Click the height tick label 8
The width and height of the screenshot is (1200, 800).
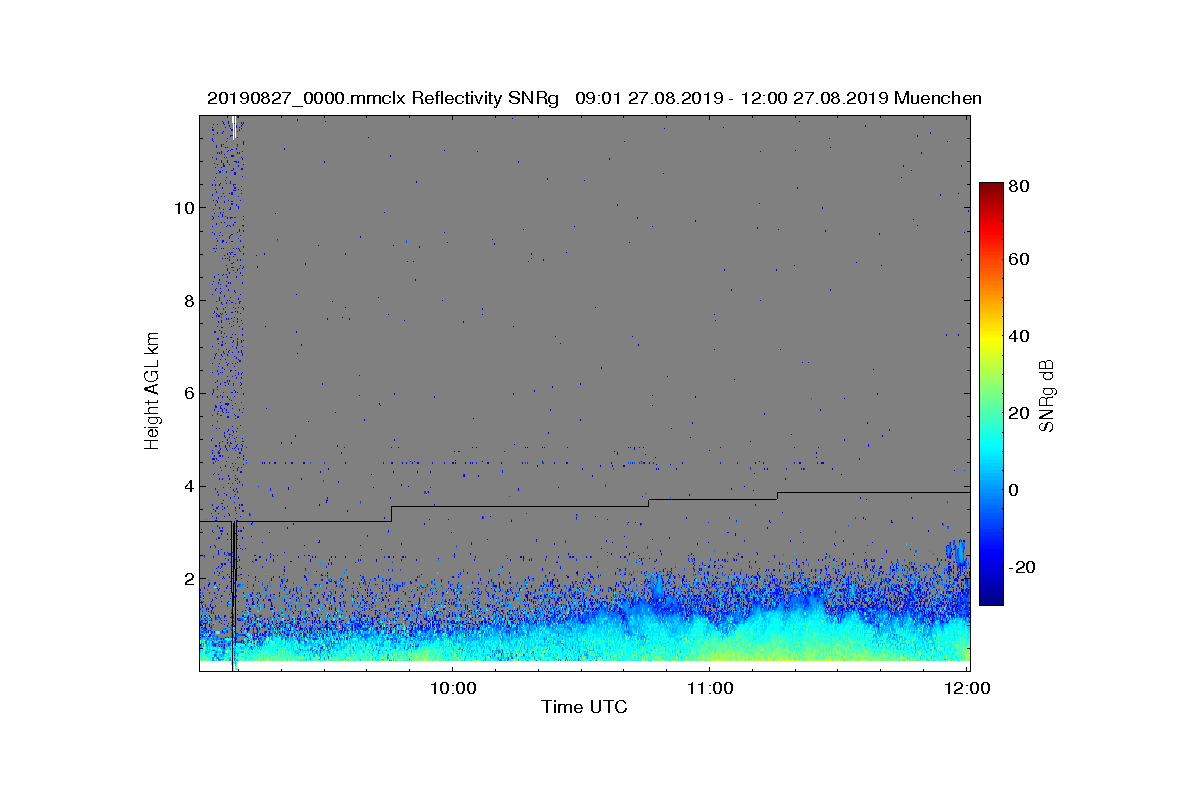coord(187,300)
